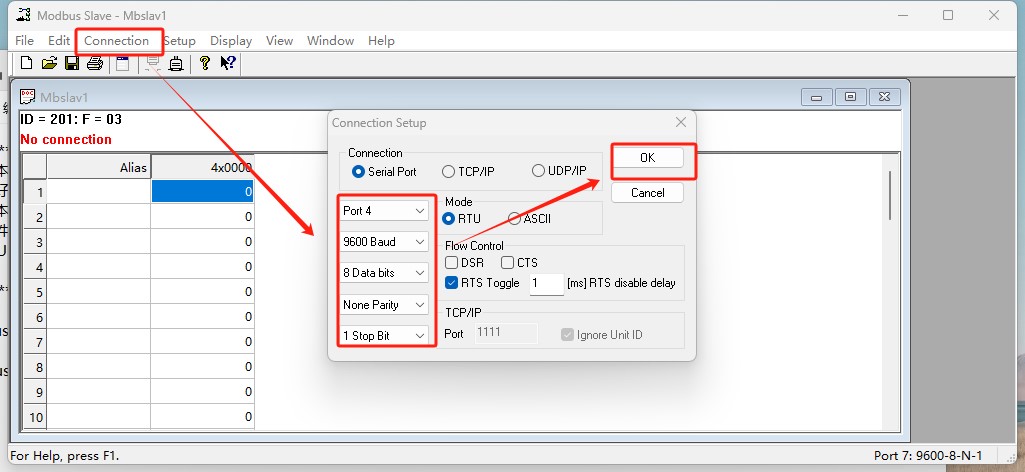Open the 9600 Baud dropdown
This screenshot has width=1025, height=472.
(x=384, y=242)
